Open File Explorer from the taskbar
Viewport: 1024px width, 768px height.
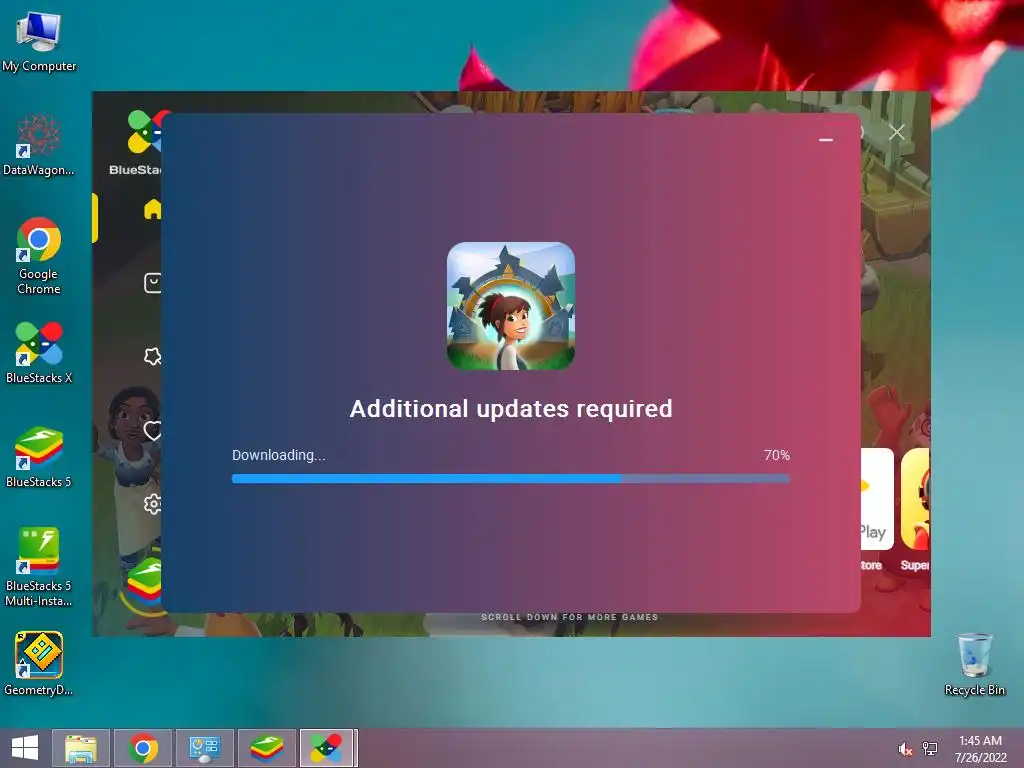pos(81,748)
